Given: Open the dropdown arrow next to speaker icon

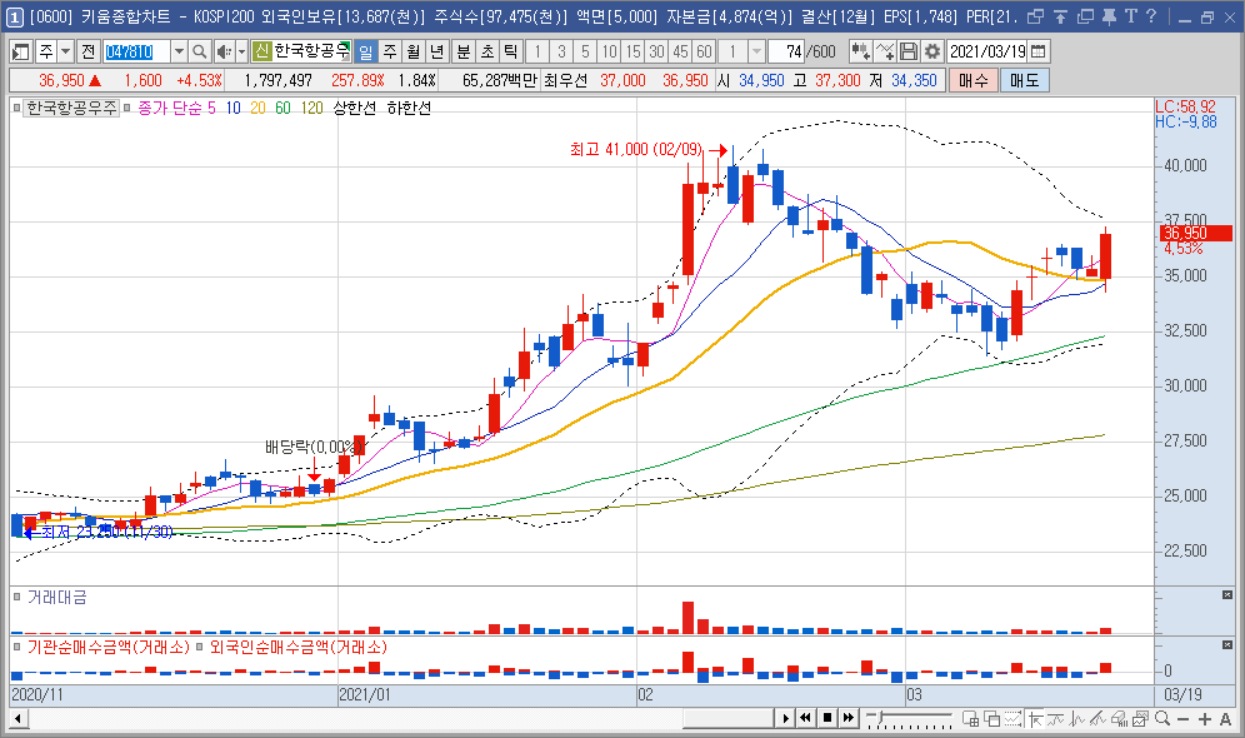Looking at the screenshot, I should (241, 52).
